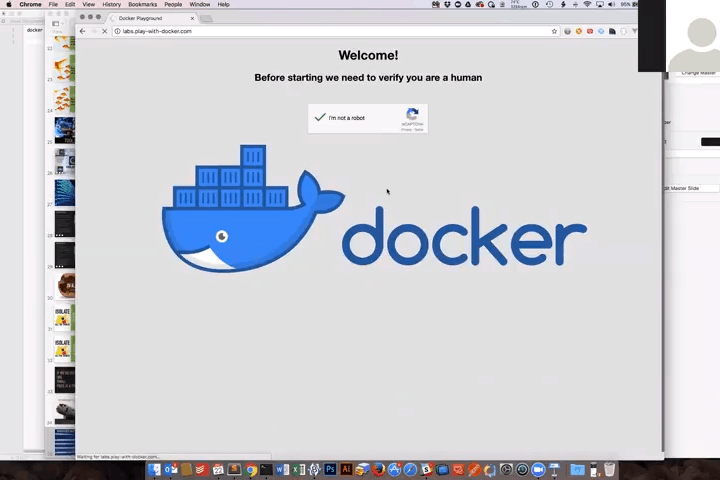
Task: Open Firefox from the Dock
Action: [x=378, y=470]
